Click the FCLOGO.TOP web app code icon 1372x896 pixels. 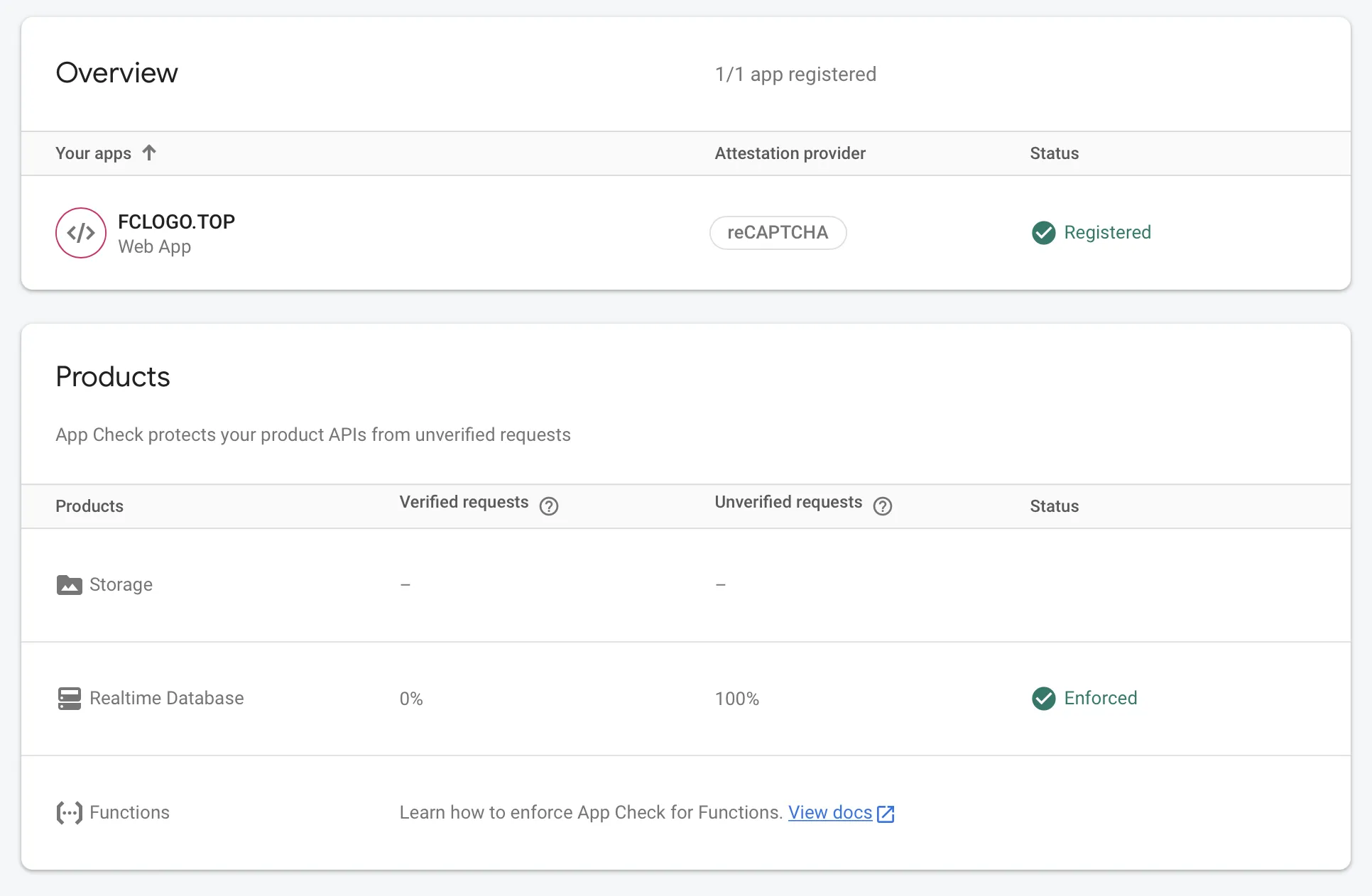81,233
